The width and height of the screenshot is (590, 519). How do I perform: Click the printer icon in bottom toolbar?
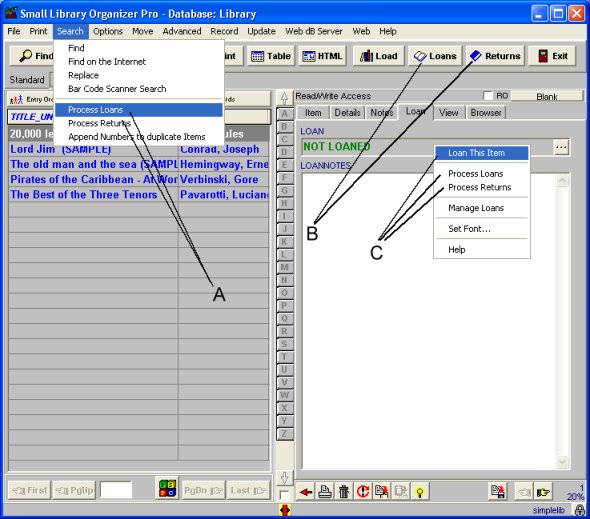click(x=325, y=492)
